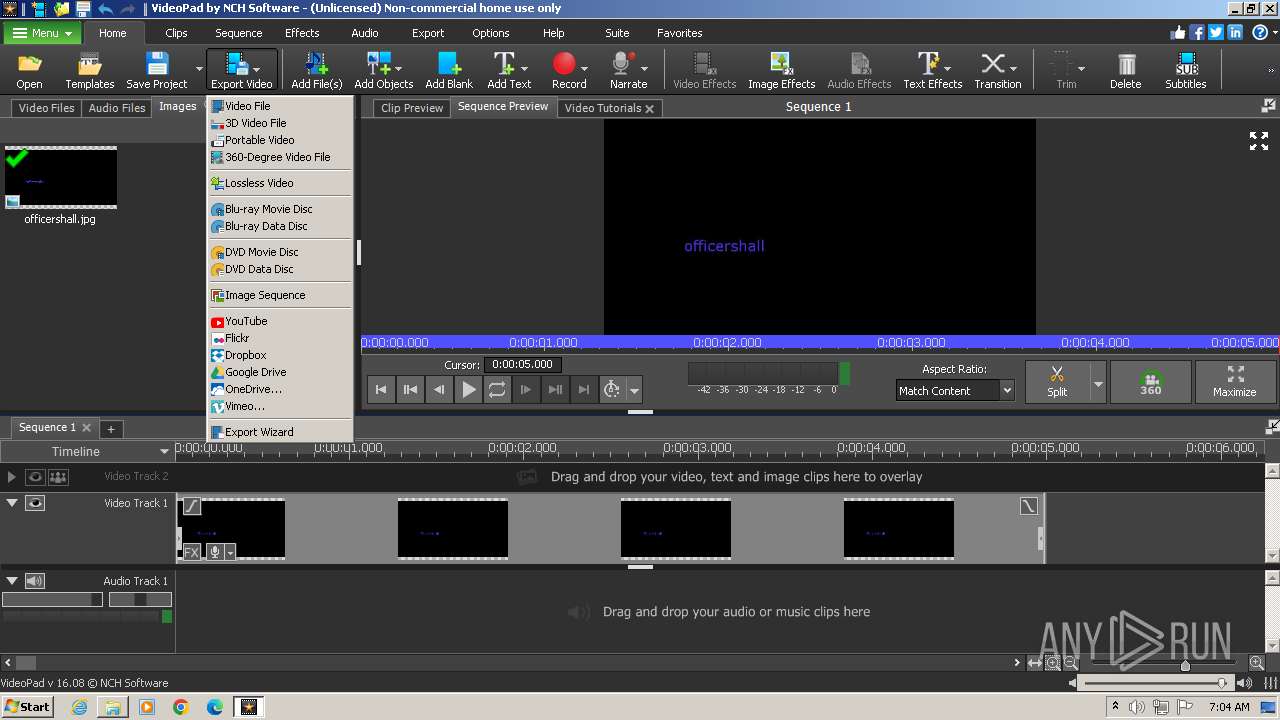Open the Image Effects tool
The width and height of the screenshot is (1280, 720).
pos(781,70)
